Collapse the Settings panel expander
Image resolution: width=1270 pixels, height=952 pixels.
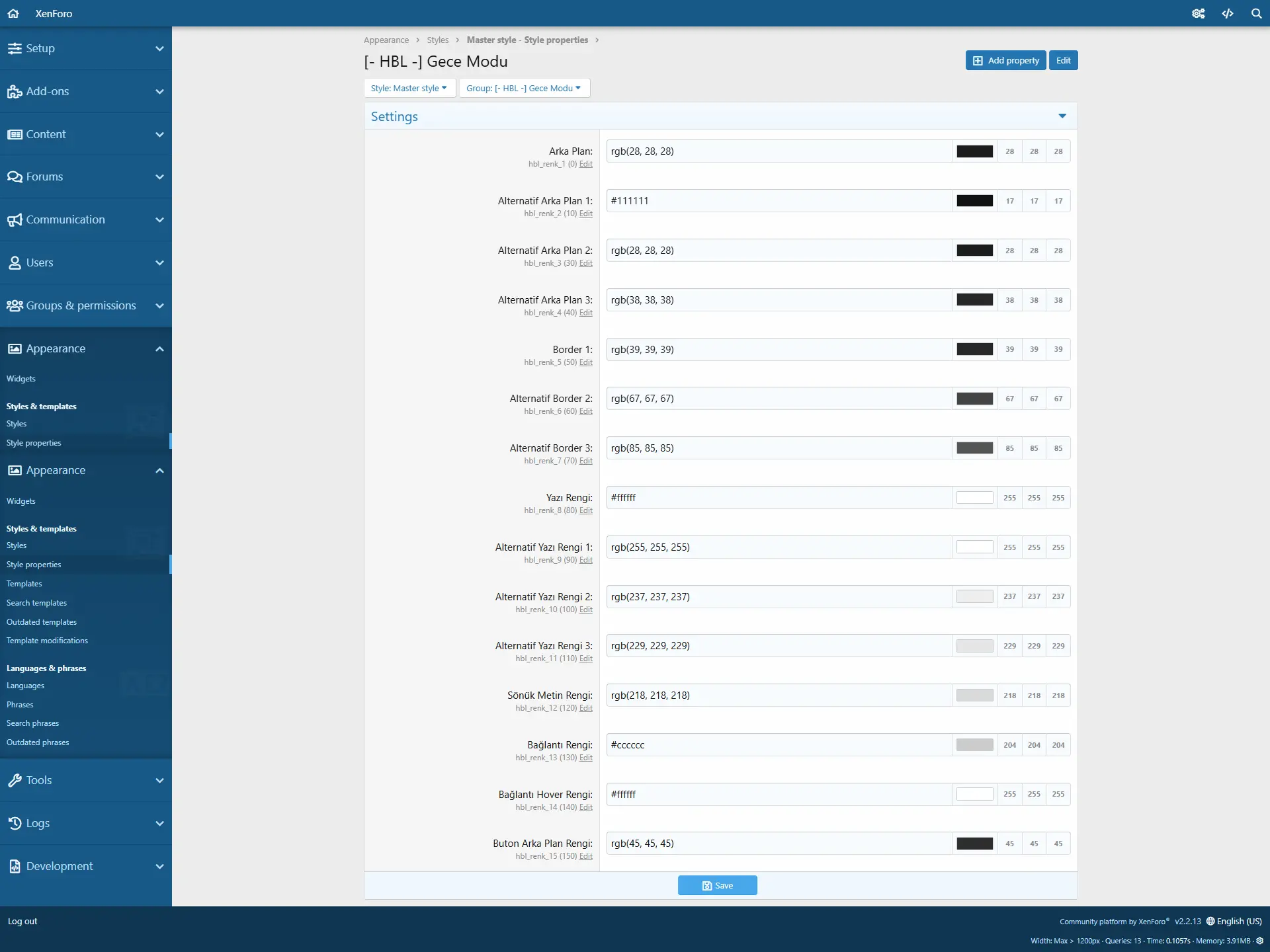click(1062, 116)
